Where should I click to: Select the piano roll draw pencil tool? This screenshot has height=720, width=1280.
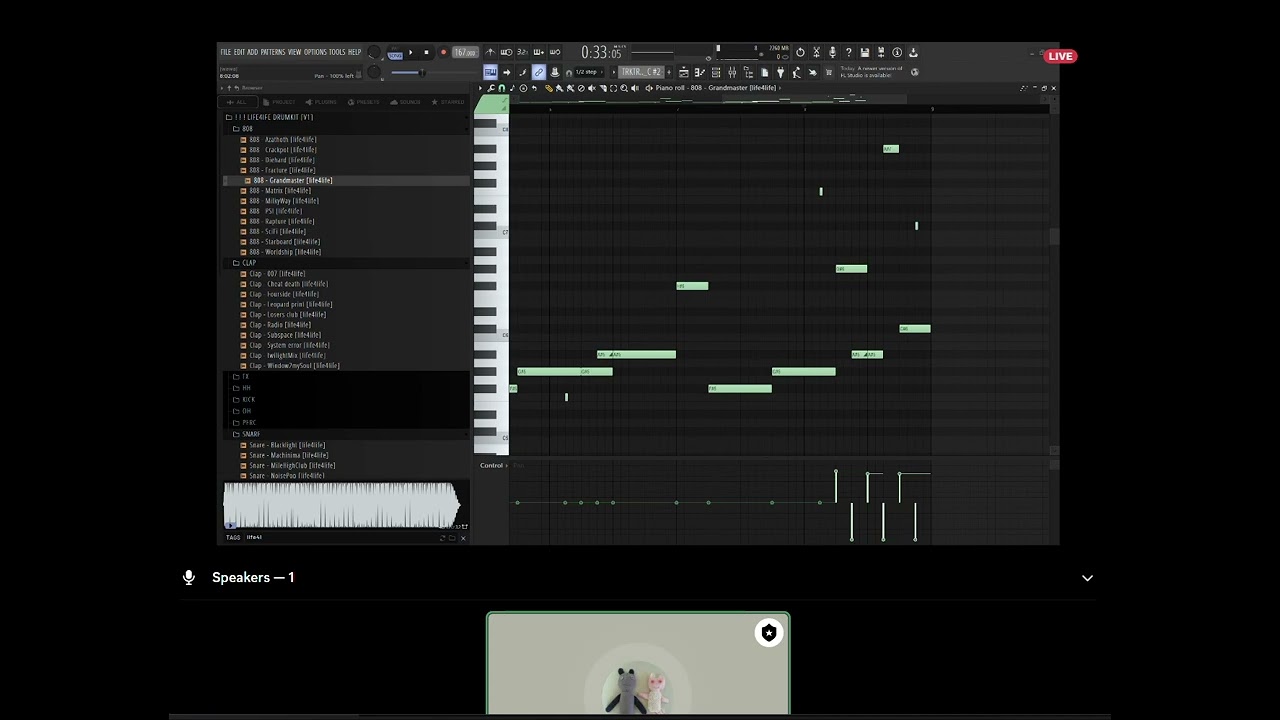(548, 88)
